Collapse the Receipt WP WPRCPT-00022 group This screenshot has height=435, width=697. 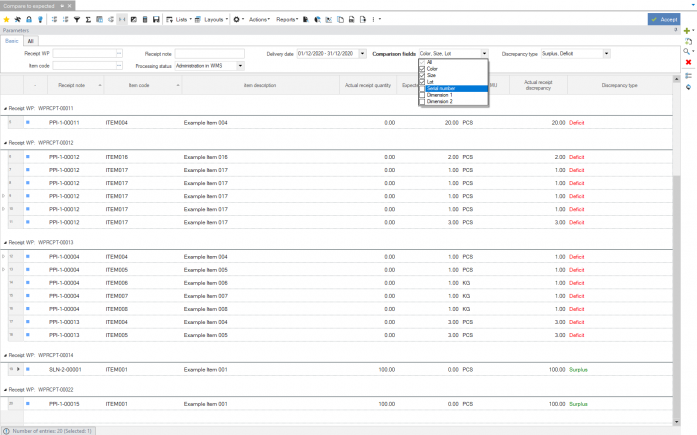click(x=5, y=390)
